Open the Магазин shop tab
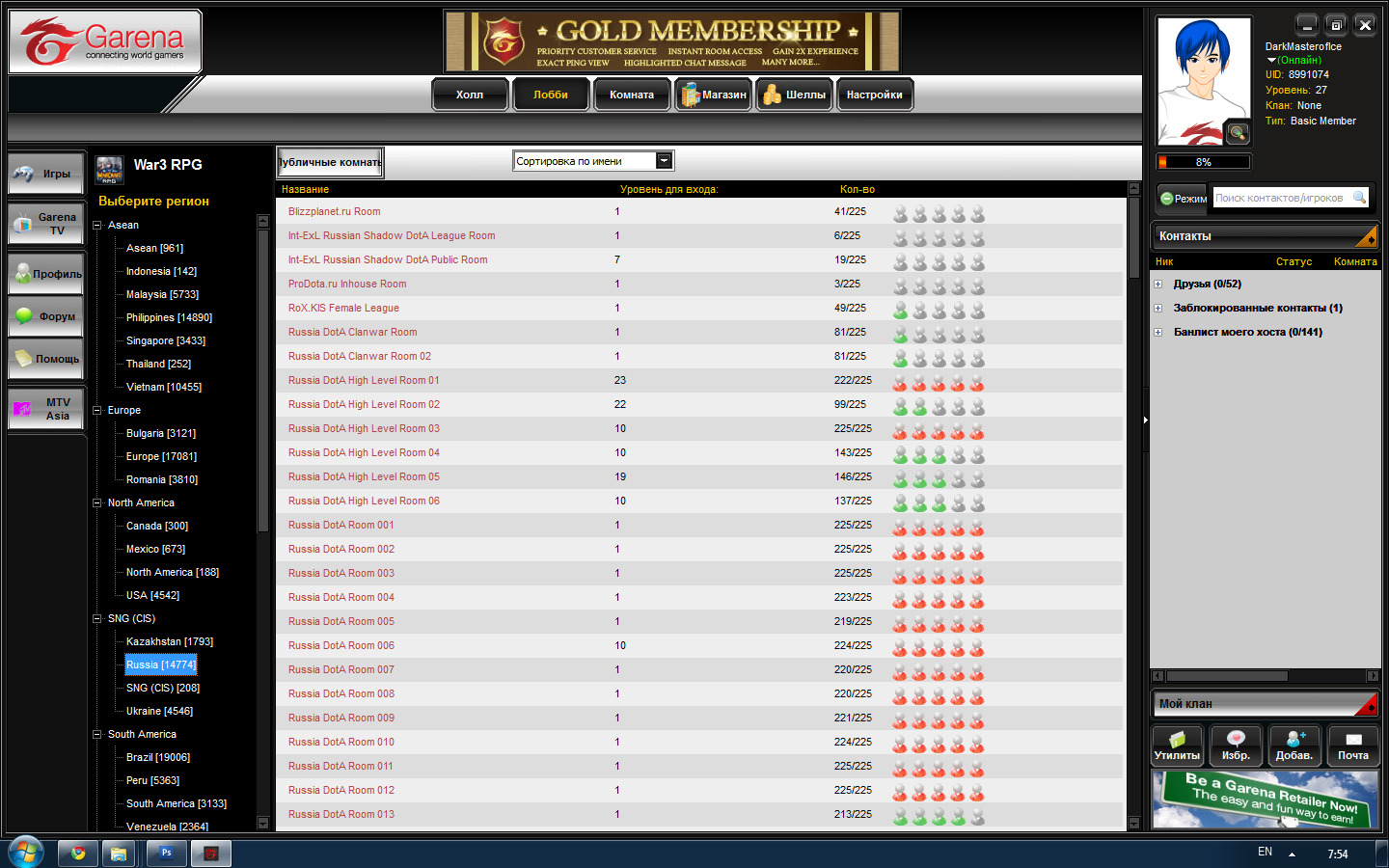 [714, 95]
